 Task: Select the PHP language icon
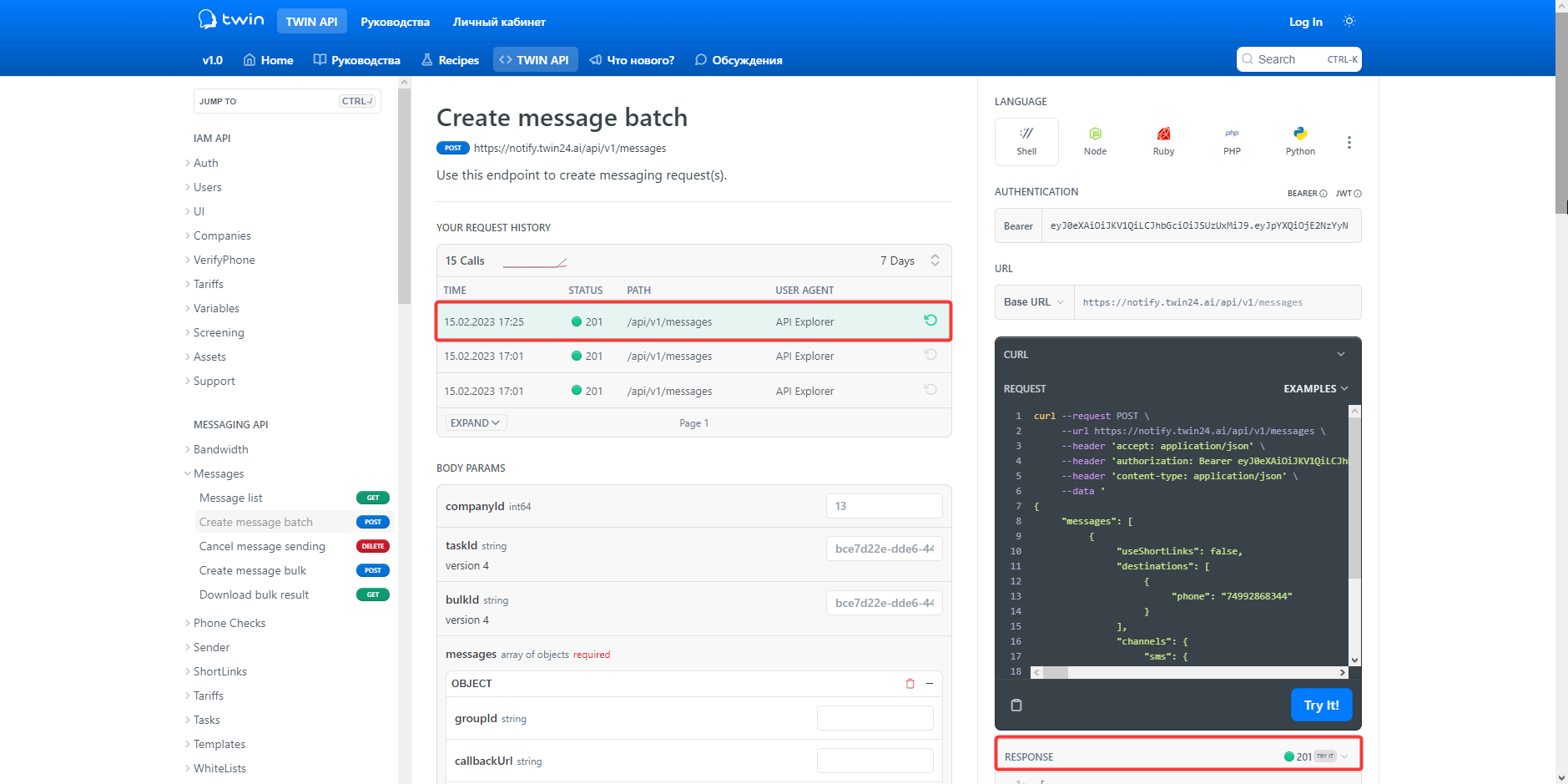[1232, 141]
